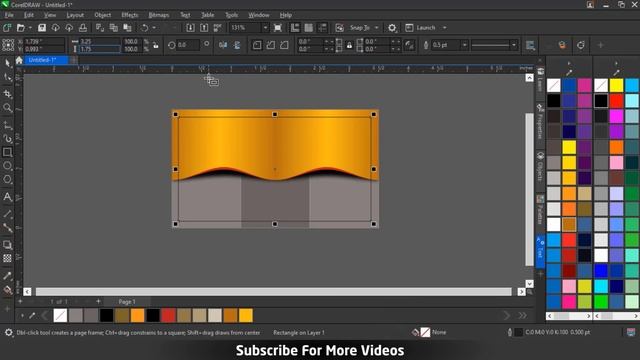This screenshot has width=640, height=360.
Task: Select the Transparency checkerboard tool
Action: click(7, 259)
